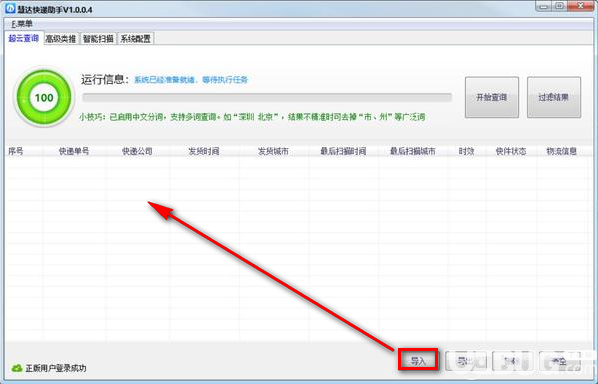Click the 导入 button
598x384 pixels.
[x=418, y=360]
